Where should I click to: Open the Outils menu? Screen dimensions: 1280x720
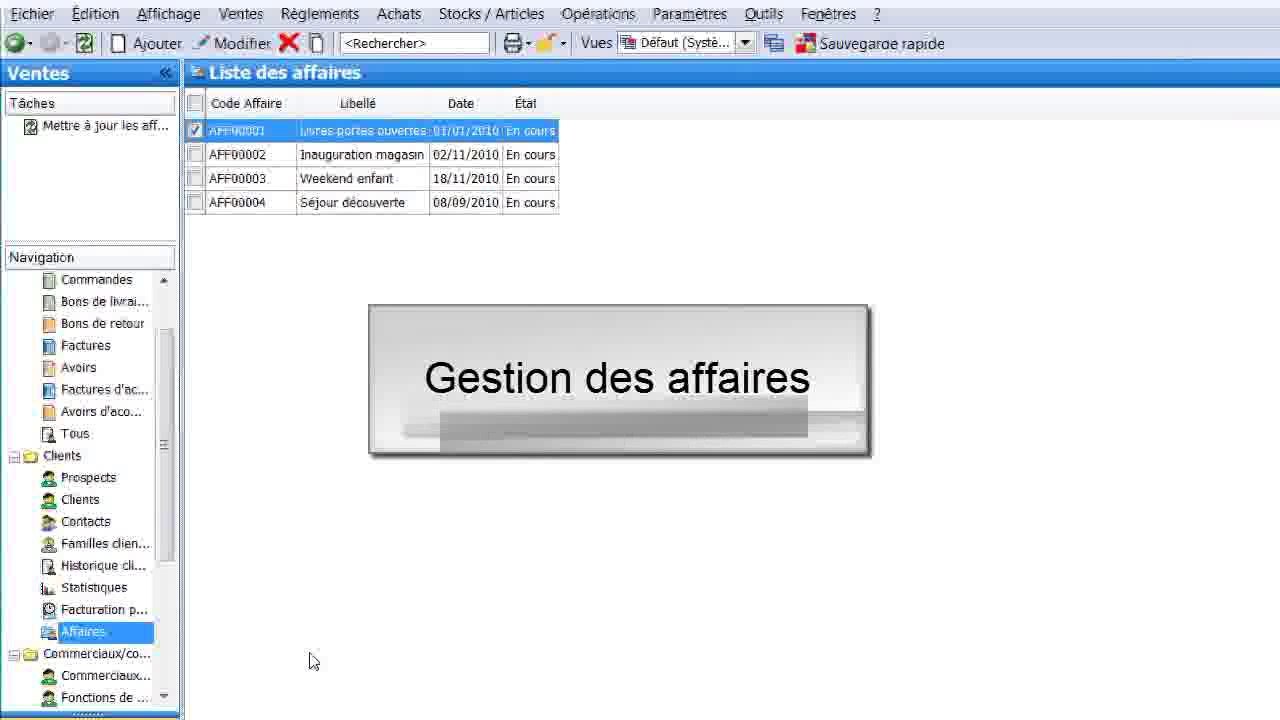click(764, 14)
